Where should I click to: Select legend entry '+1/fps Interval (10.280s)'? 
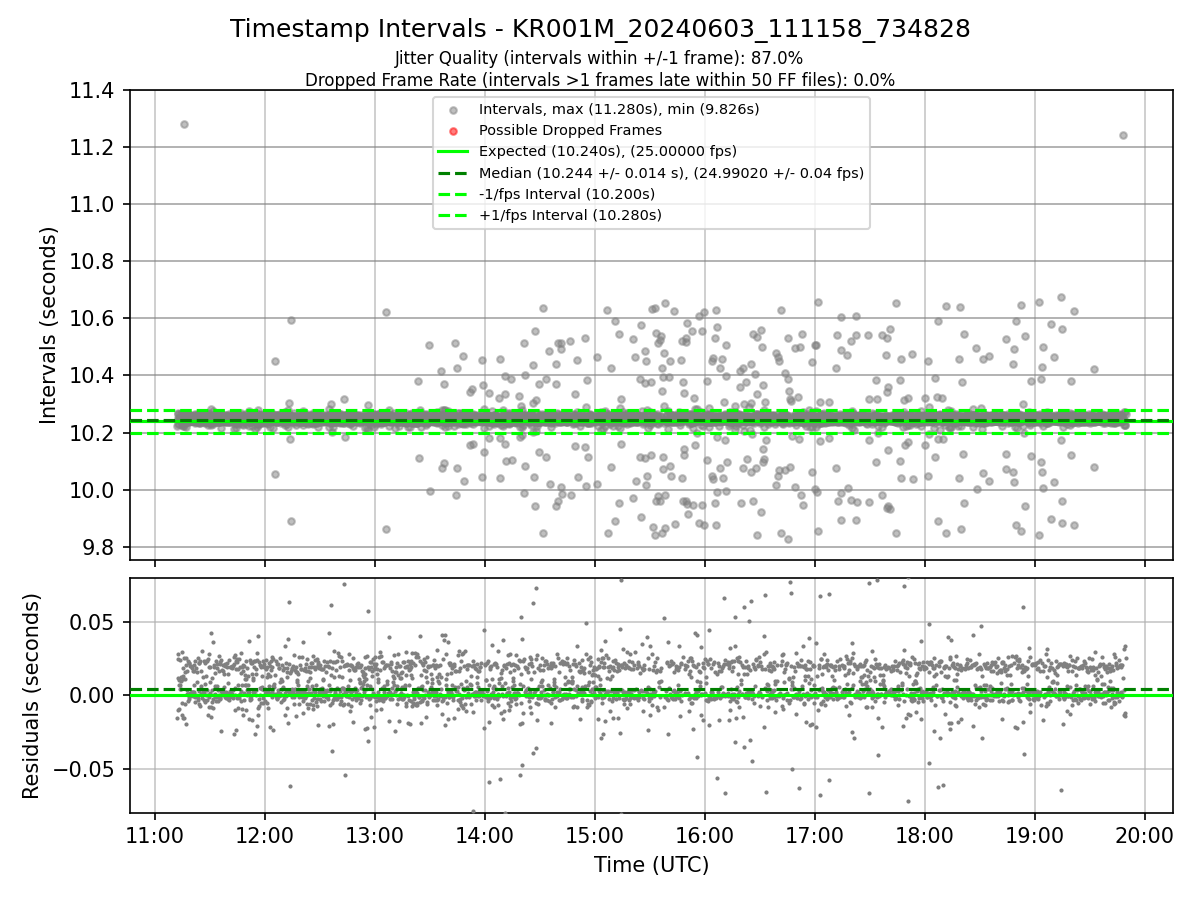click(x=570, y=215)
